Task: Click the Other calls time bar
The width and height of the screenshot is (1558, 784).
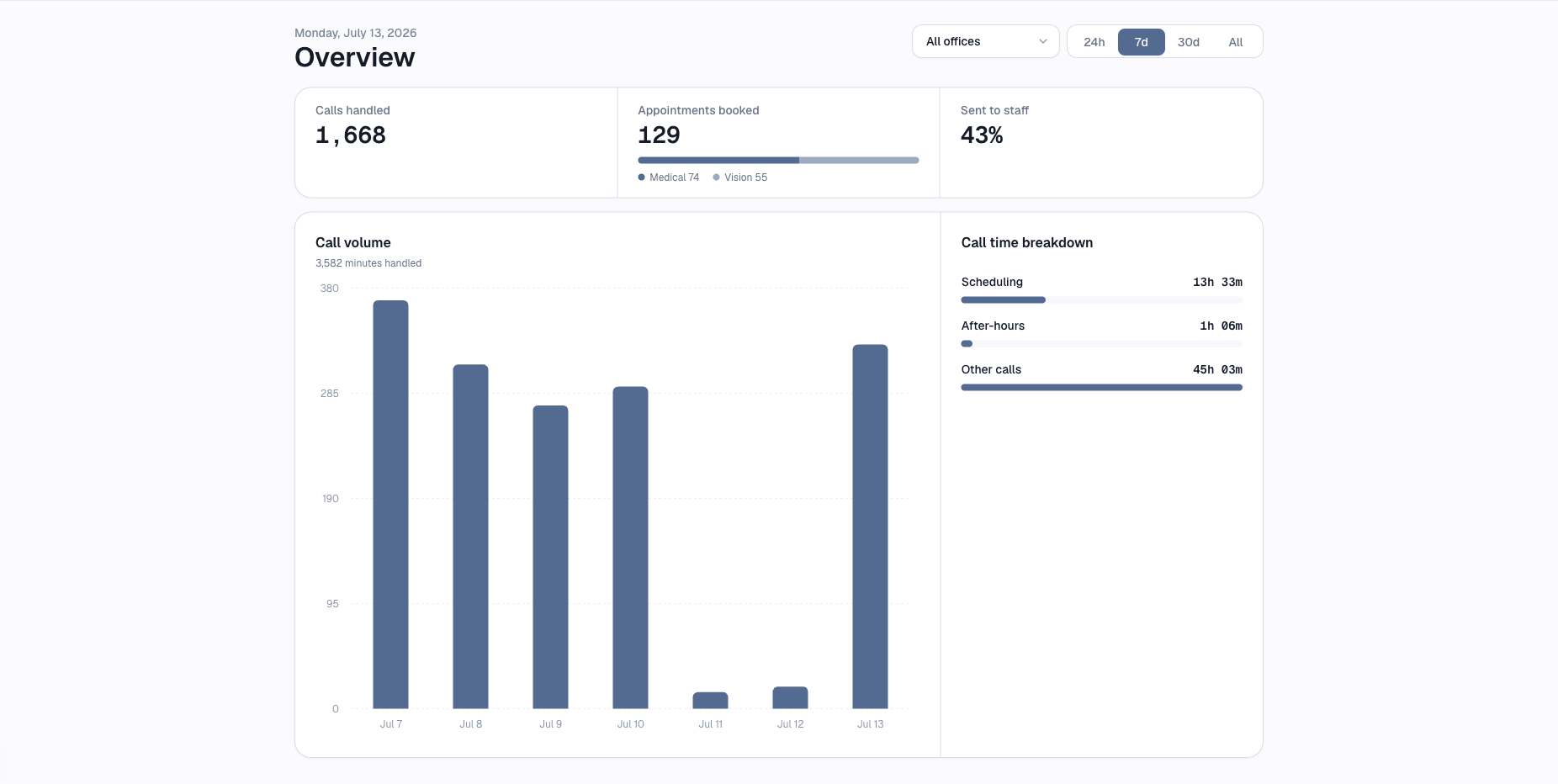Action: (1101, 387)
